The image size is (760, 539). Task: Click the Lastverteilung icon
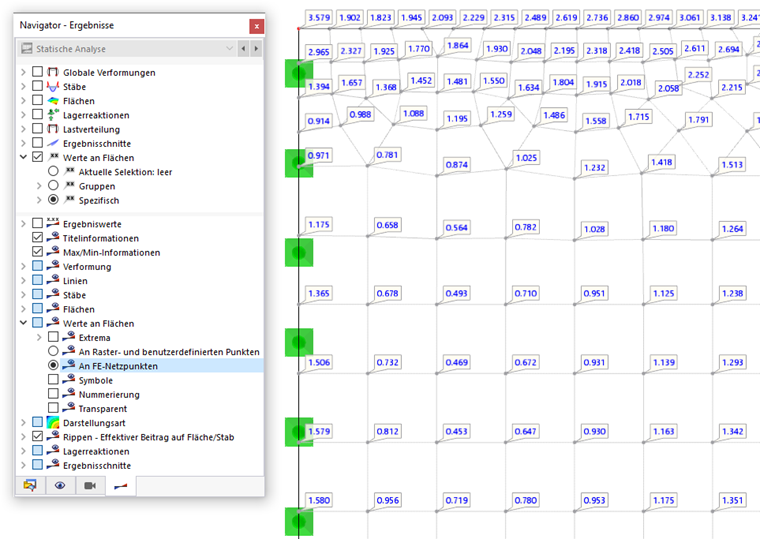53,129
